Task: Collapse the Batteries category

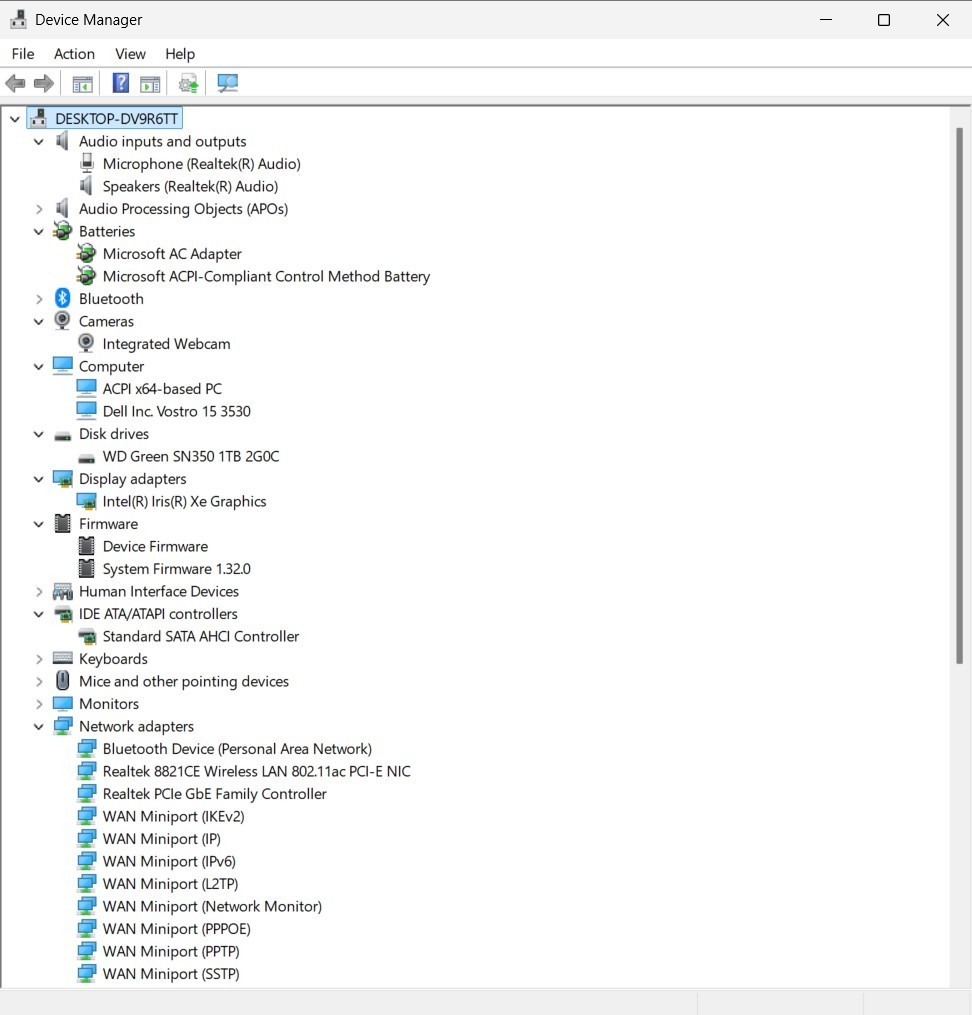Action: click(x=39, y=231)
